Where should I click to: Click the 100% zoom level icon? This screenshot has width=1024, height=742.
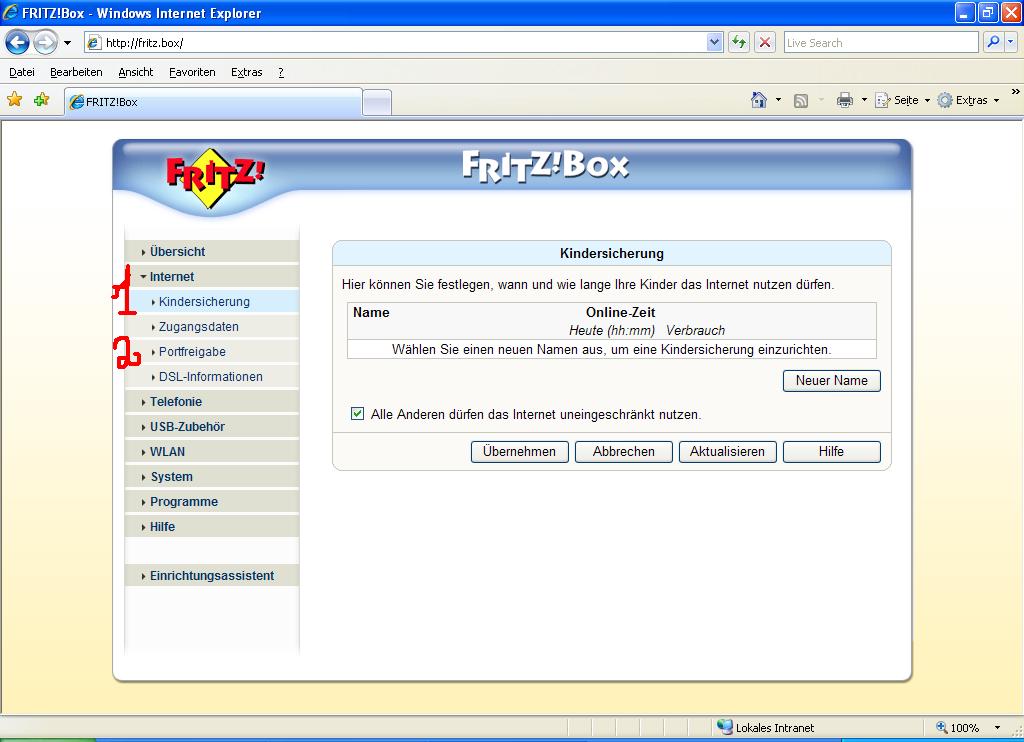942,727
